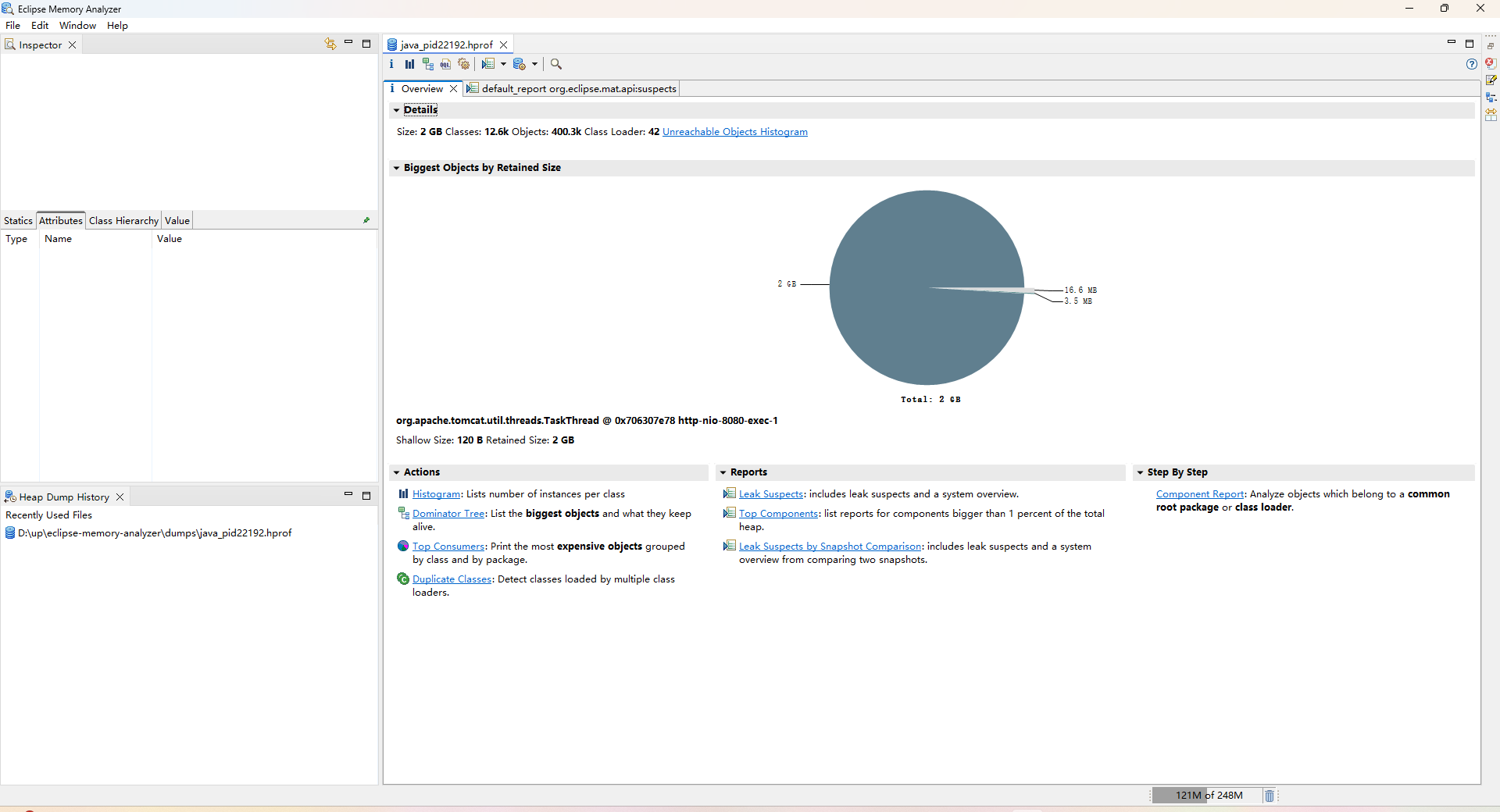This screenshot has height=812, width=1500.
Task: Click the Run Expert System Test report icon
Action: (488, 64)
